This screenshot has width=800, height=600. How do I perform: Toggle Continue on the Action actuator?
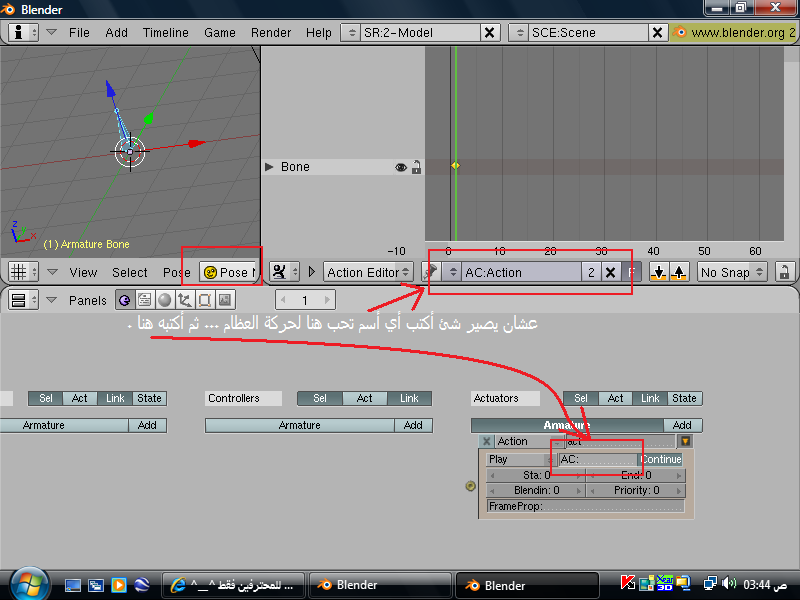[661, 459]
